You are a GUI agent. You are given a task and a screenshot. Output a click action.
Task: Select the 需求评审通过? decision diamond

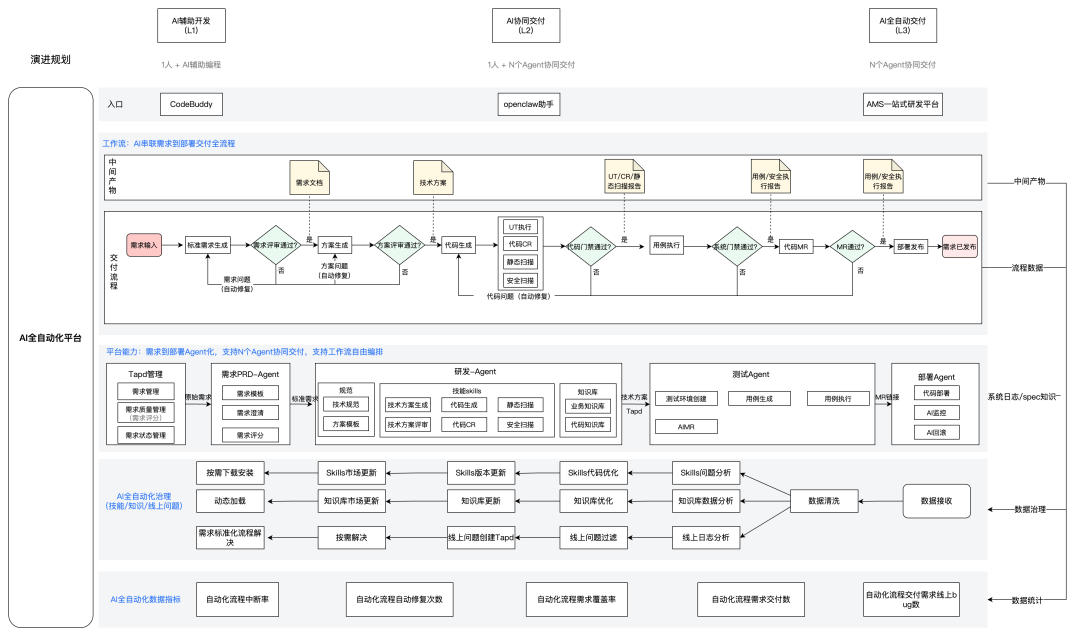276,245
